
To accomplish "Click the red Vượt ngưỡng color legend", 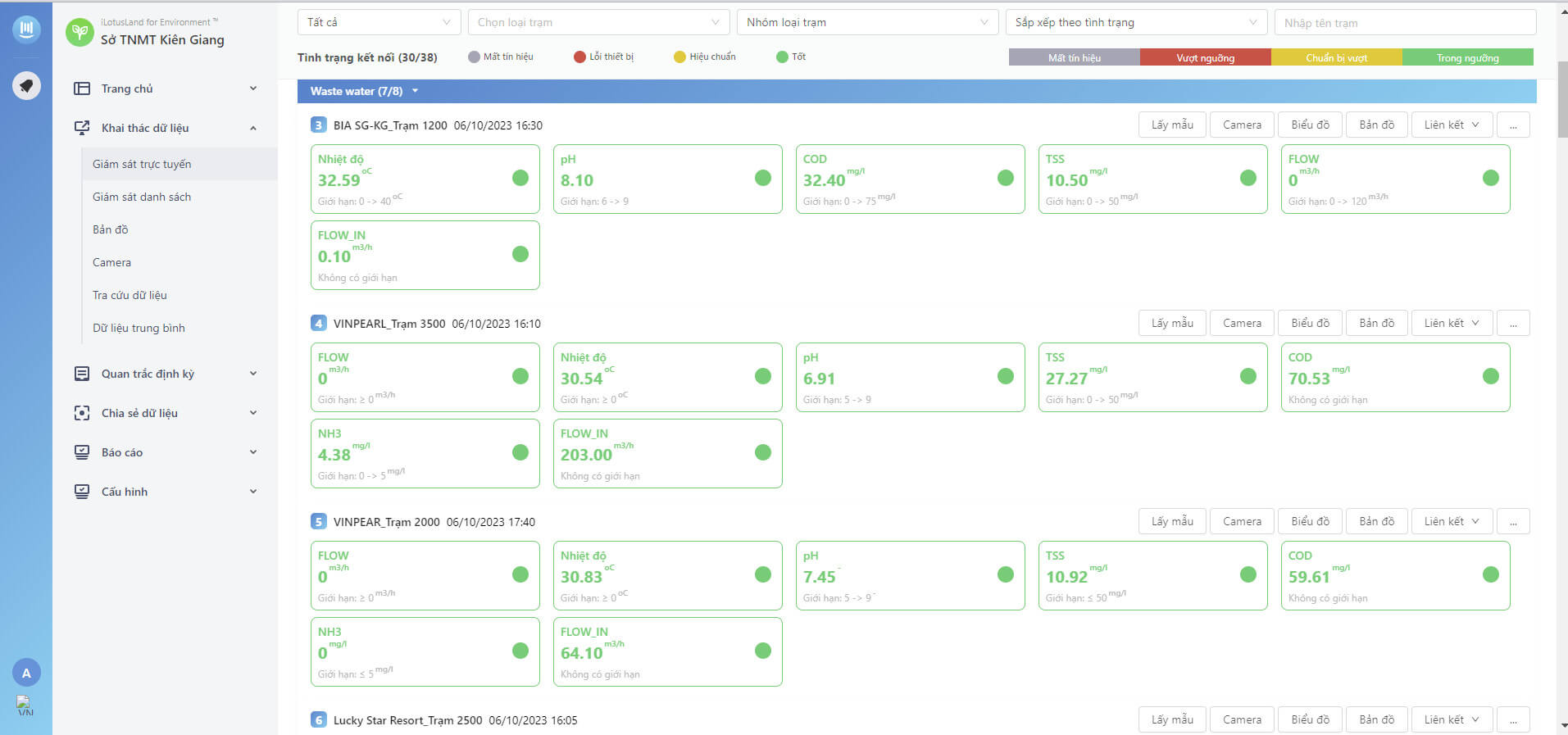I will [x=1205, y=57].
